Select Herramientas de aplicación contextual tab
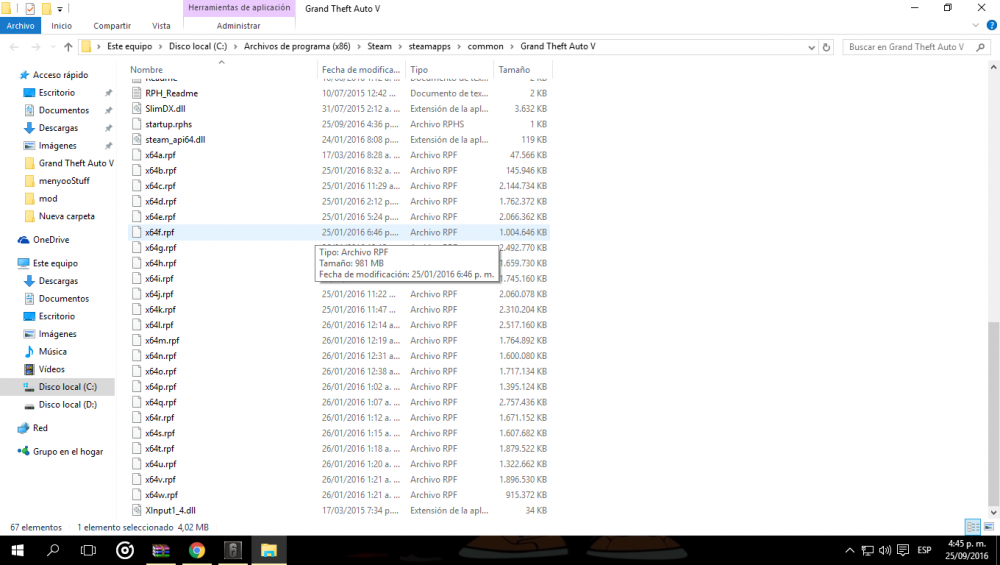 coord(239,8)
